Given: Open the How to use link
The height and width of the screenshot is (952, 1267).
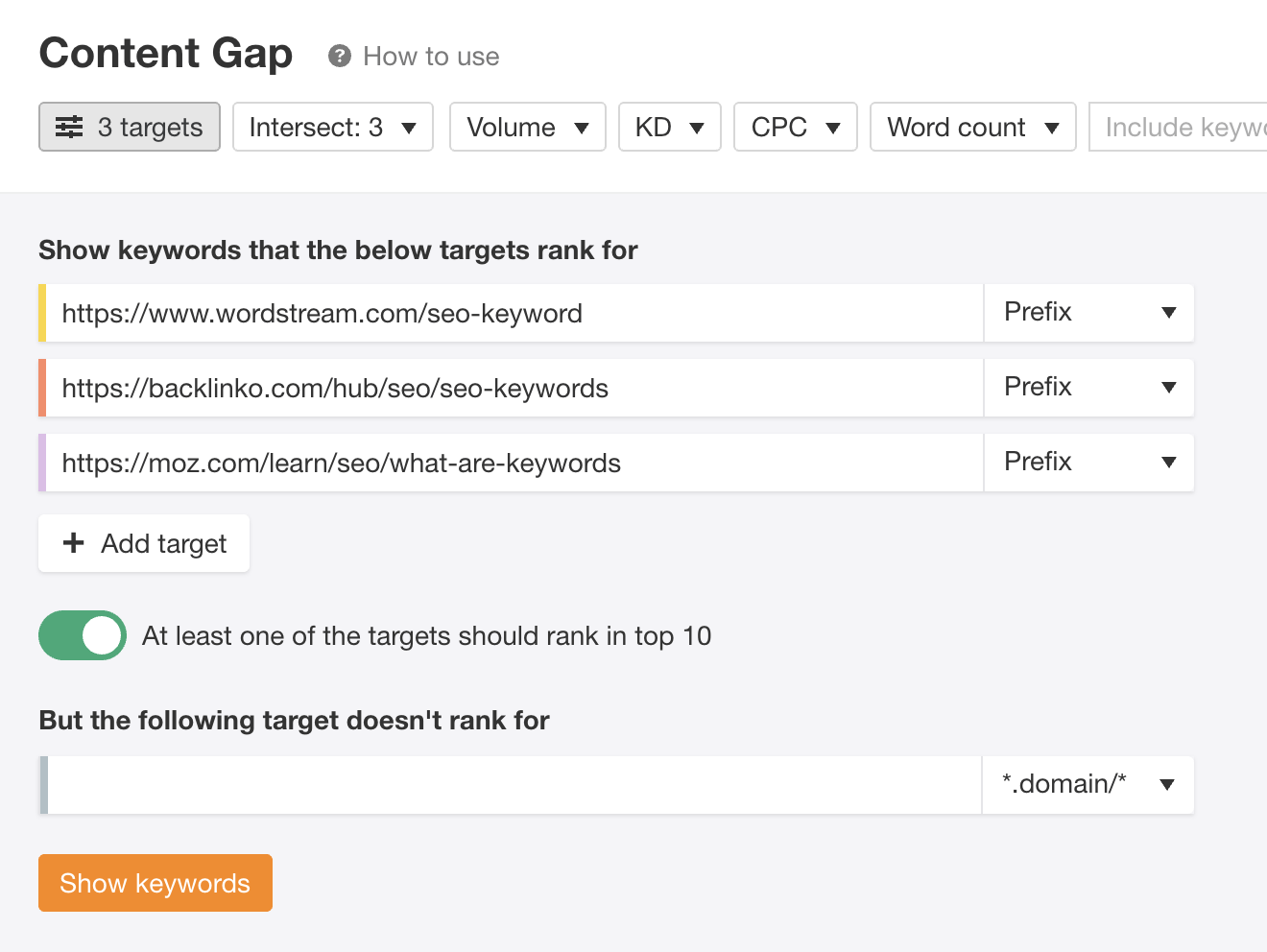Looking at the screenshot, I should pos(431,57).
